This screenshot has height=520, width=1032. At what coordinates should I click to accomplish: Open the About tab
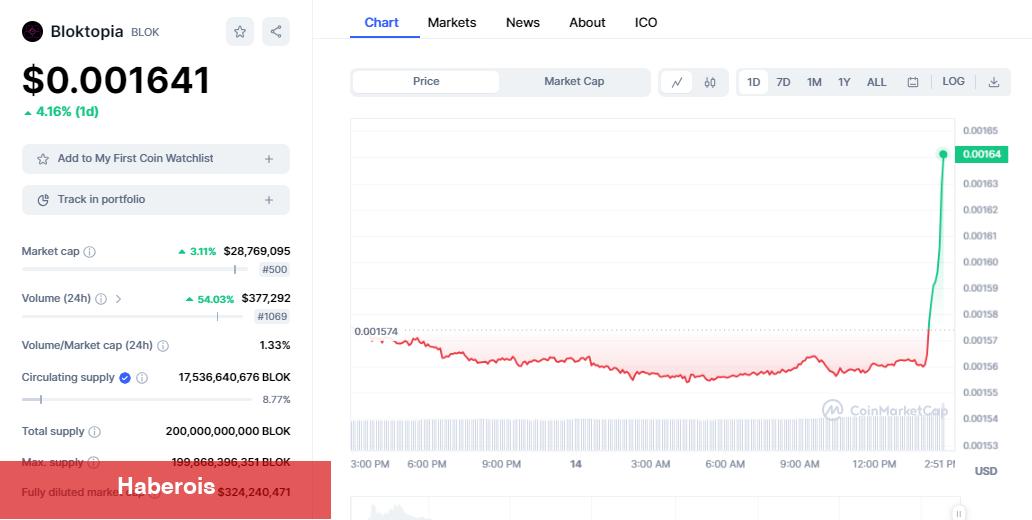coord(587,22)
